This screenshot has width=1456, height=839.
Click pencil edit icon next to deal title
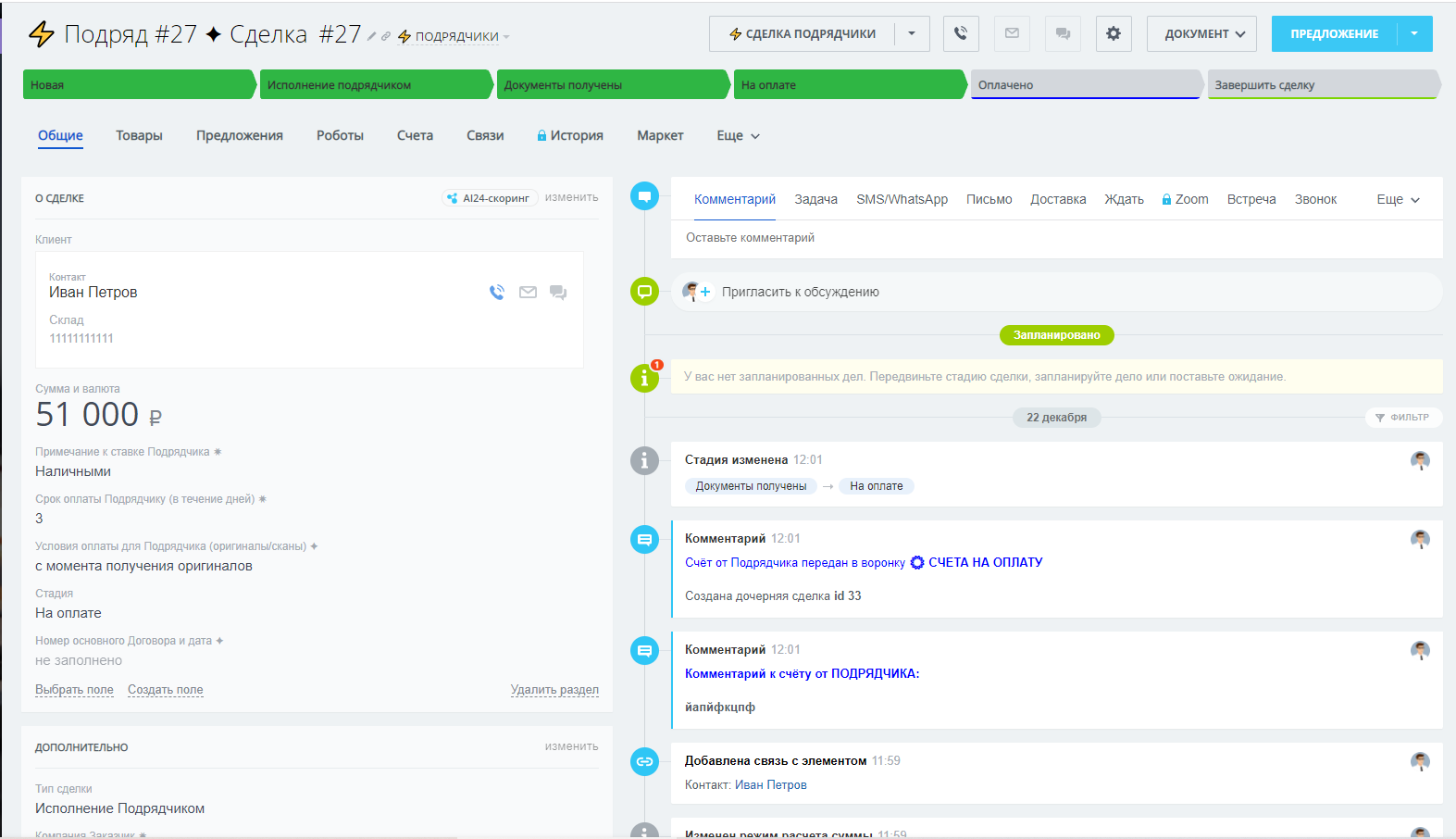coord(372,37)
